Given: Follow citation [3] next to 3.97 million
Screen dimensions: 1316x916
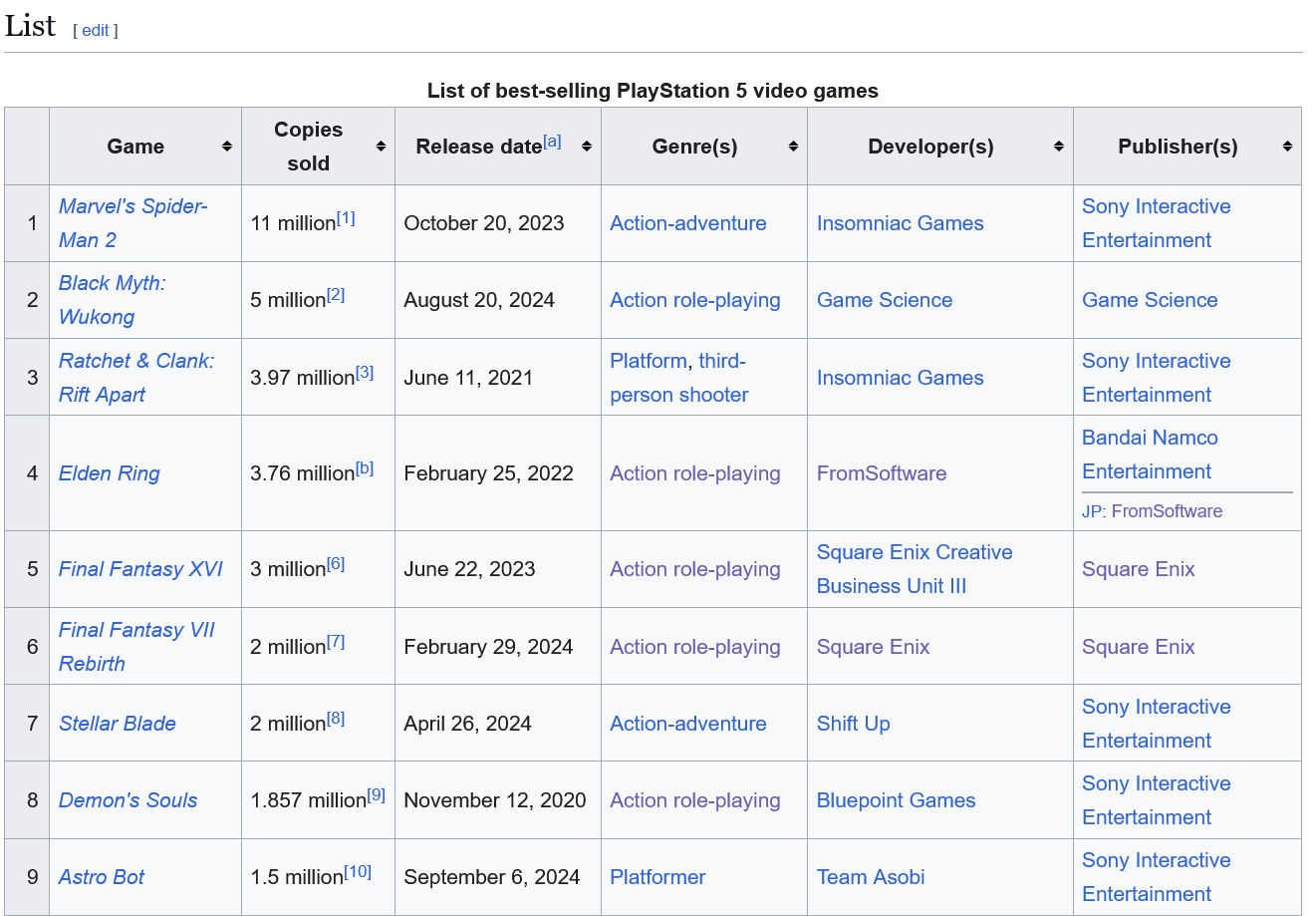Looking at the screenshot, I should pos(365,372).
